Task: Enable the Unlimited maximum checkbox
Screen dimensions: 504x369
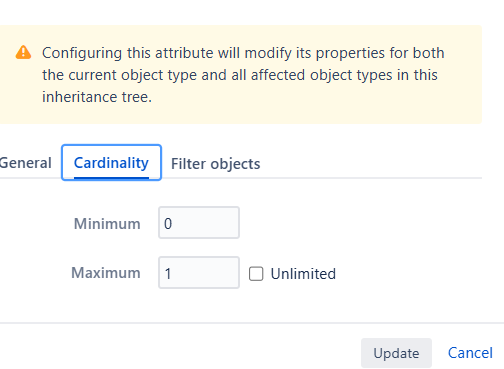Action: click(x=256, y=274)
